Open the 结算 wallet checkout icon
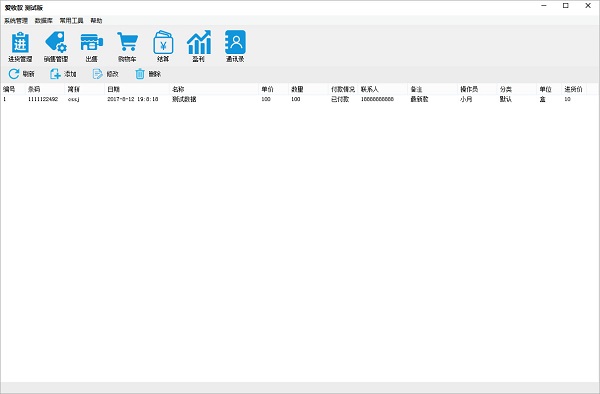The width and height of the screenshot is (600, 394). click(163, 47)
